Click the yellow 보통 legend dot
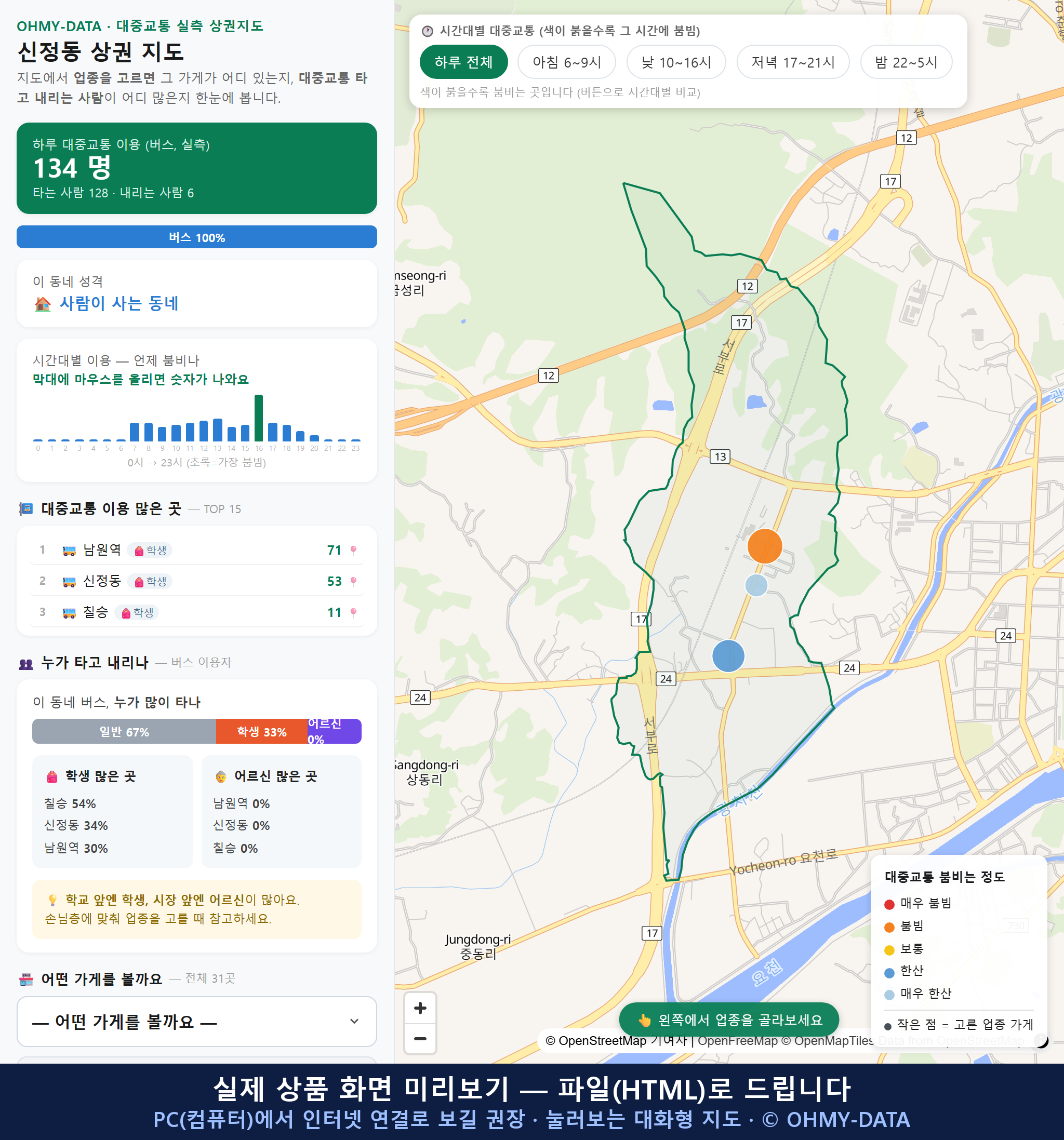The height and width of the screenshot is (1140, 1064). (889, 950)
